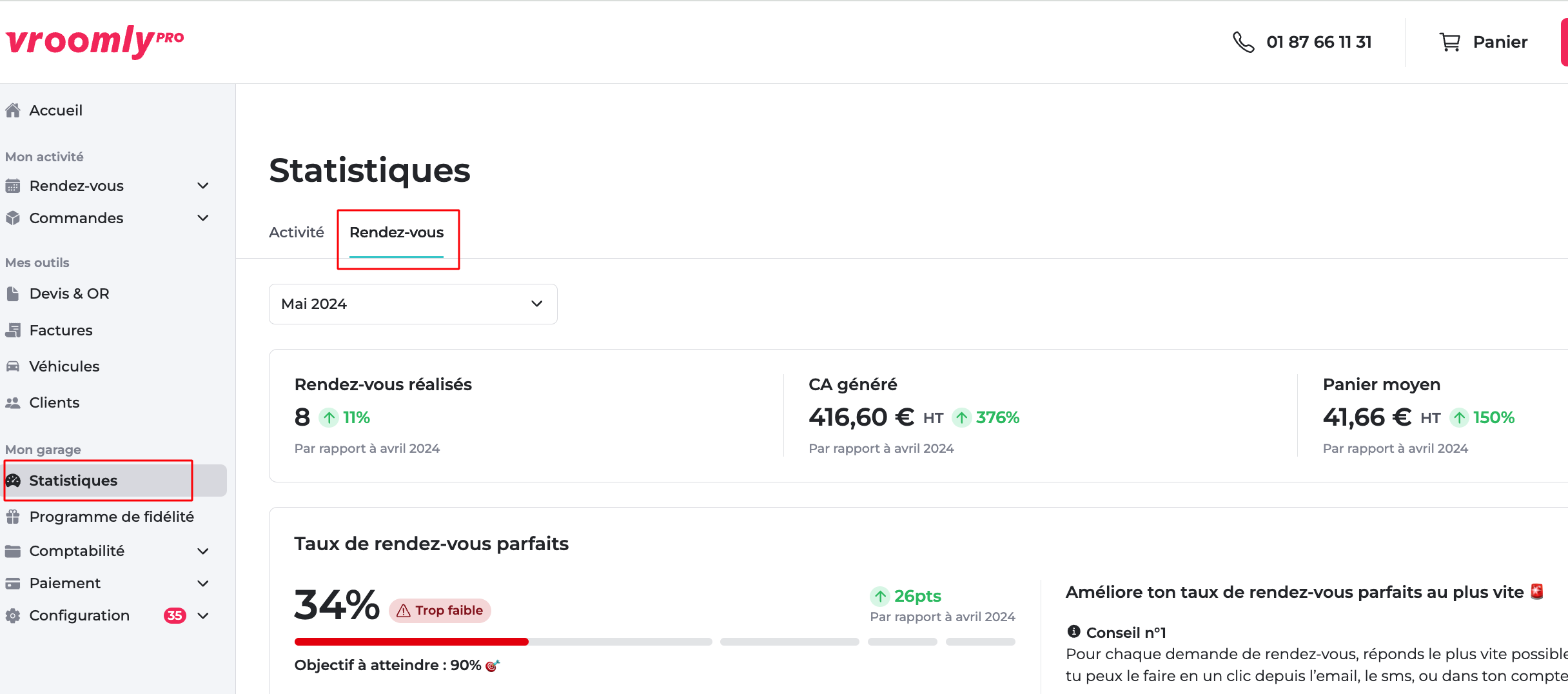Click the vroomly PRO logo
1568x694 pixels.
click(x=95, y=41)
